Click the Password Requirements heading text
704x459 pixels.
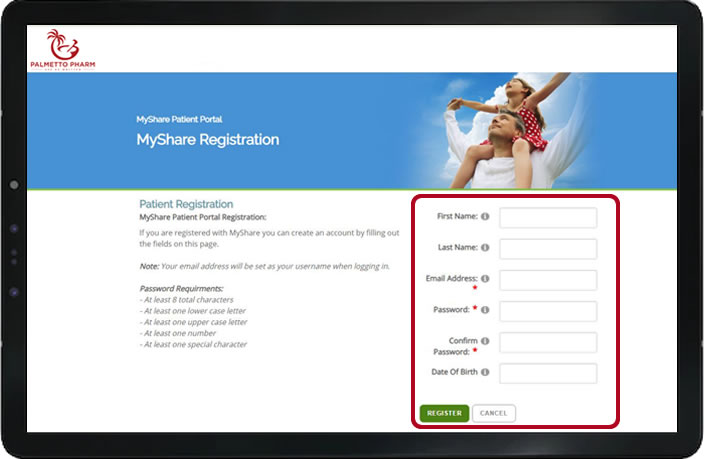click(x=184, y=290)
